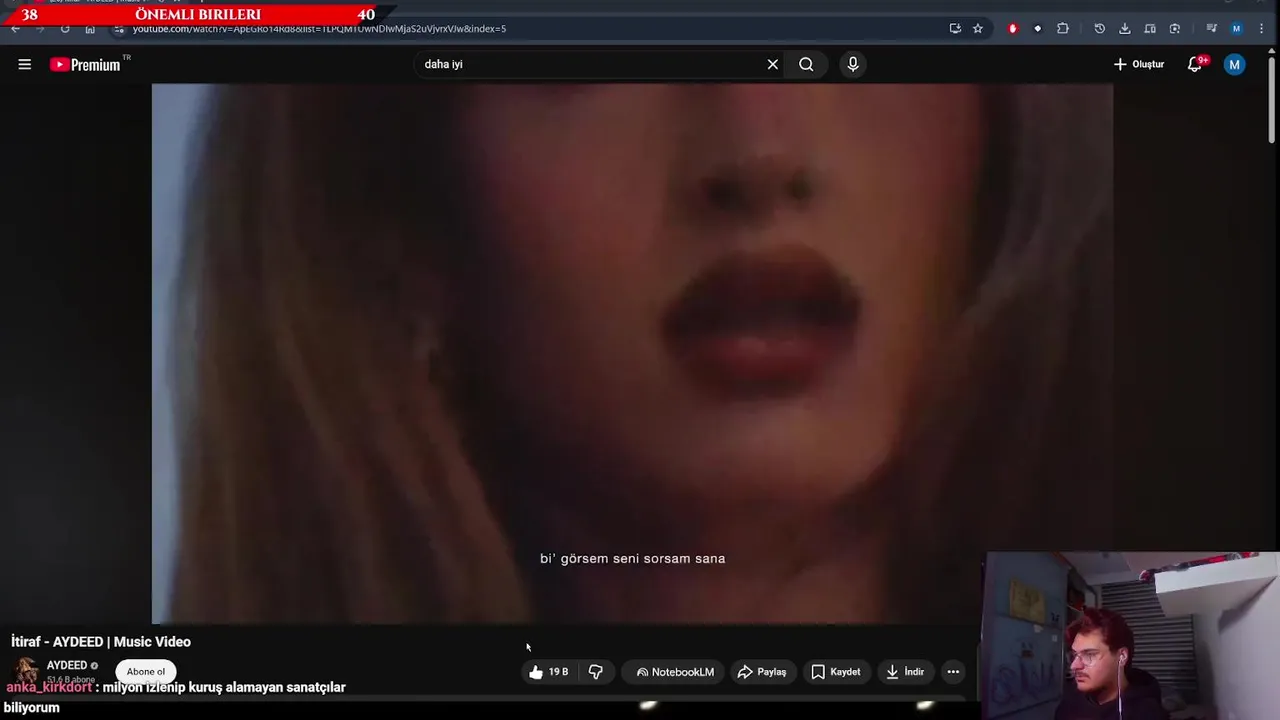The width and height of the screenshot is (1280, 720).
Task: Save the video with Kaydet
Action: [x=836, y=672]
